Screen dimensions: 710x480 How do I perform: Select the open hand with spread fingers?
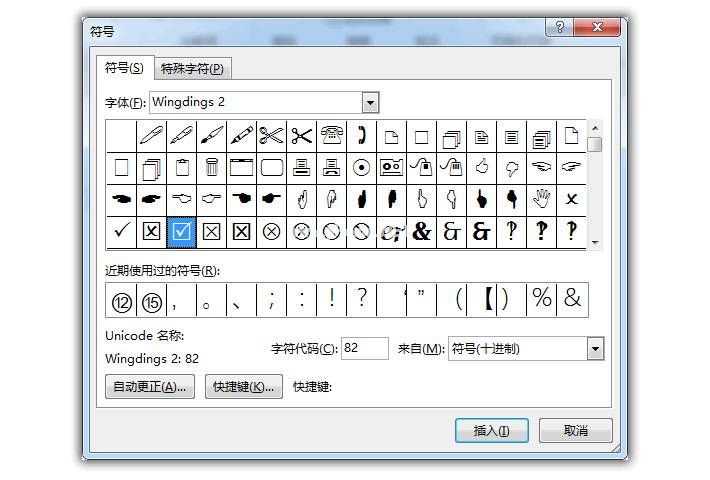coord(541,198)
